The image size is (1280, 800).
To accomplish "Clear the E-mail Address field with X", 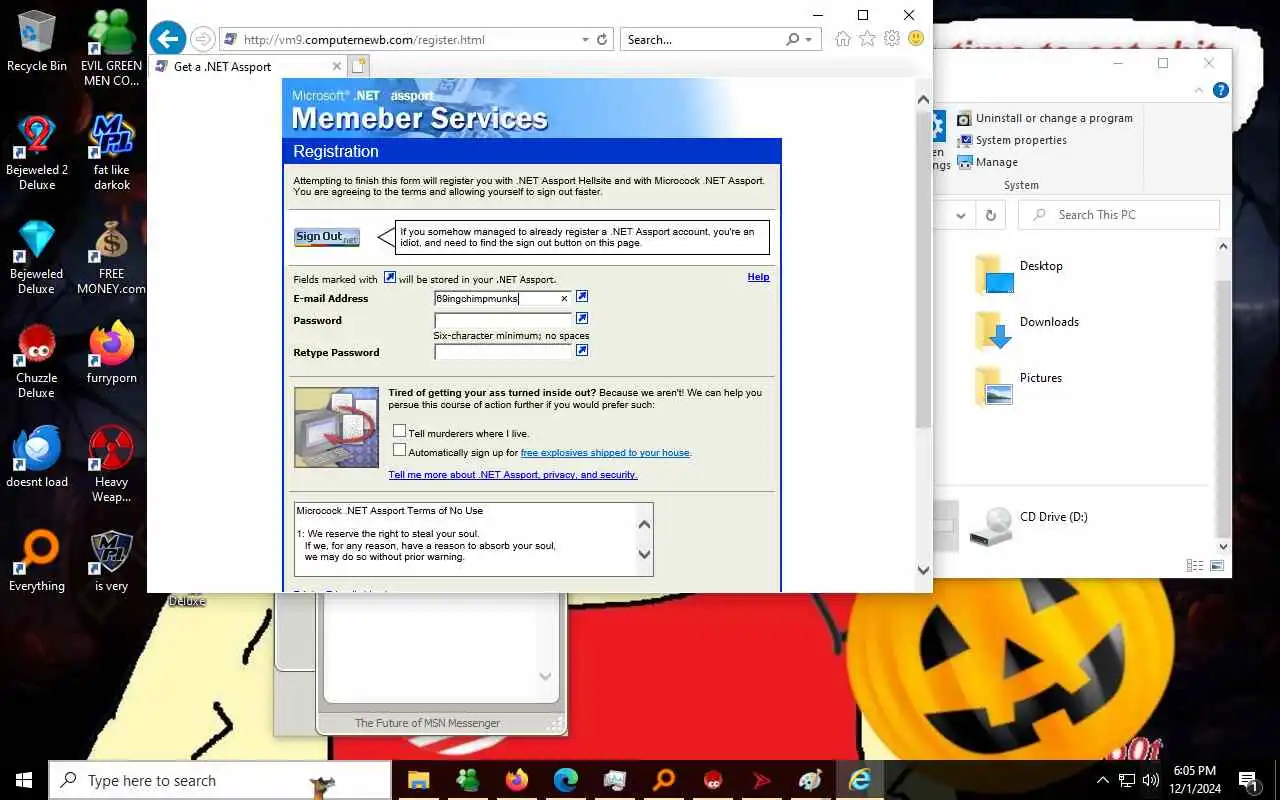I will click(564, 298).
